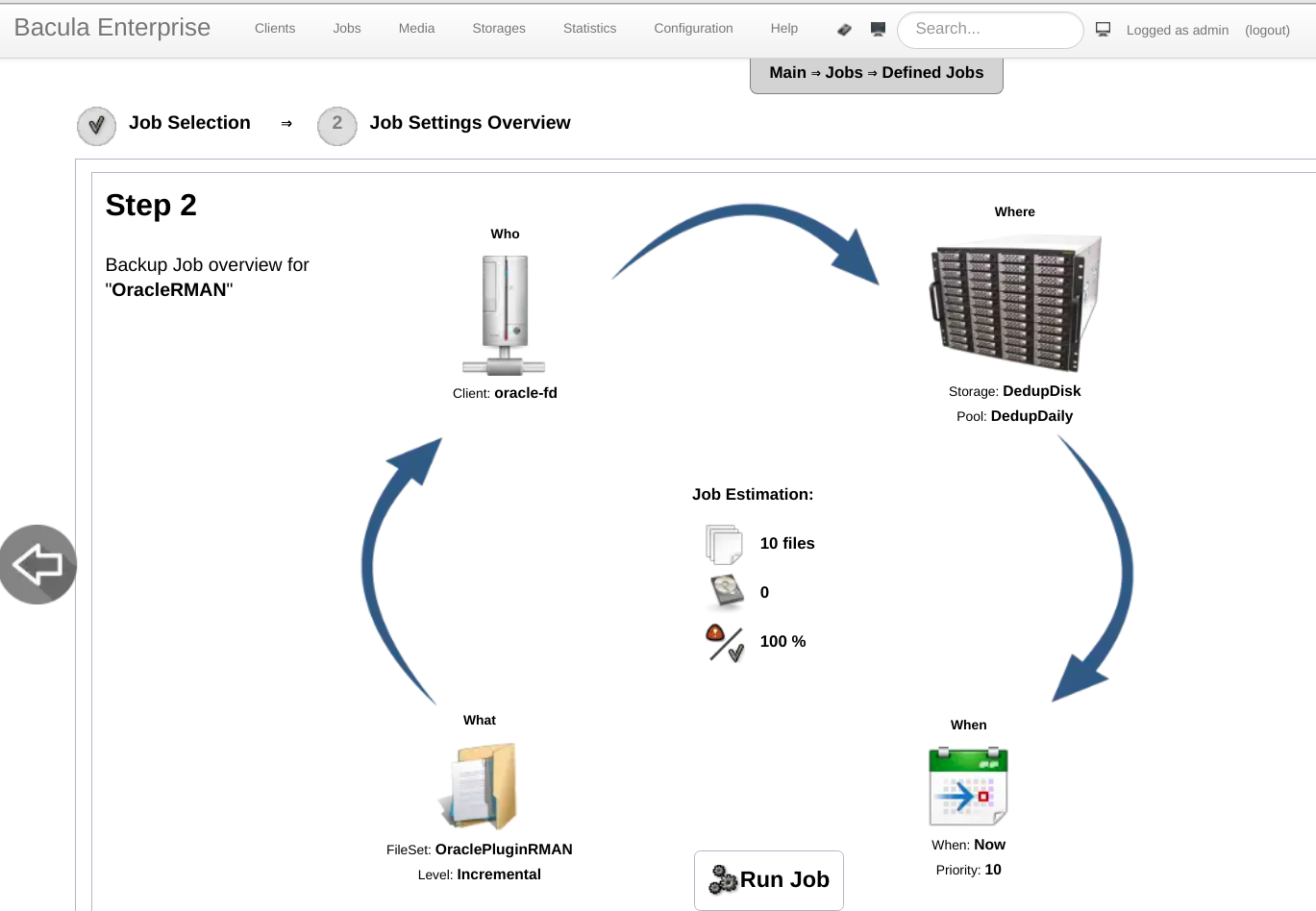Viewport: 1316px width, 911px height.
Task: Open the Configuration menu
Action: pyautogui.click(x=693, y=29)
